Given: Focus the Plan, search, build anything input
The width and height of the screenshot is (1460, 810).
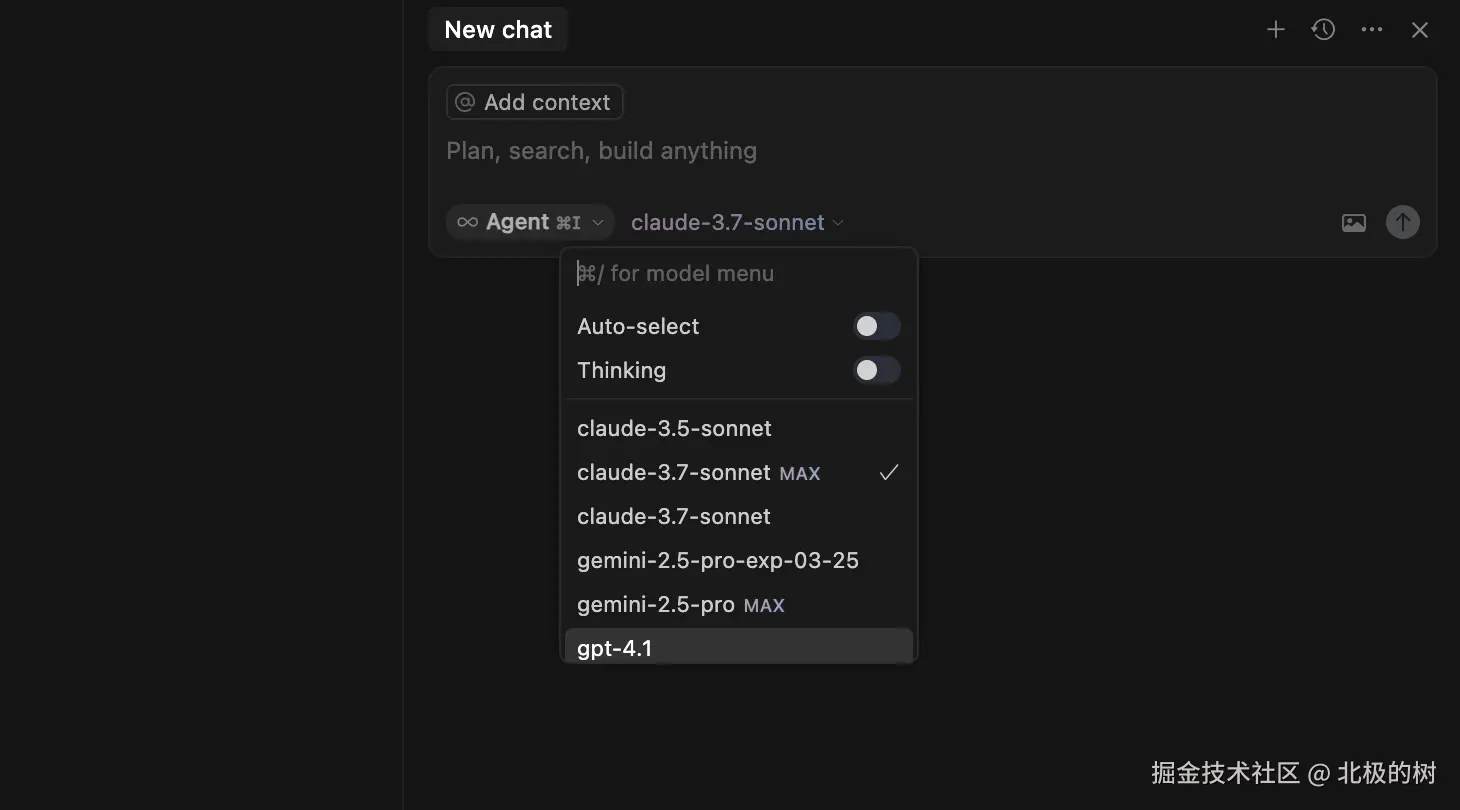Looking at the screenshot, I should (800, 151).
